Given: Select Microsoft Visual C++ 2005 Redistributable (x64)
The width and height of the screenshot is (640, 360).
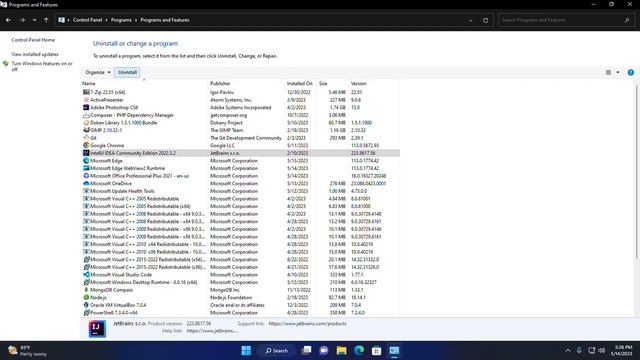Looking at the screenshot, I should pos(241,206).
